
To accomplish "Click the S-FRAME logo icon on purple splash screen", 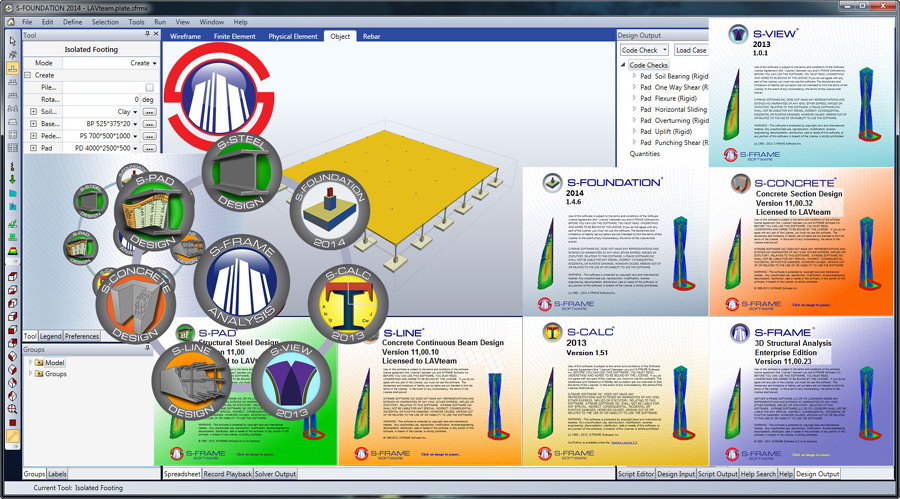I will pos(740,332).
